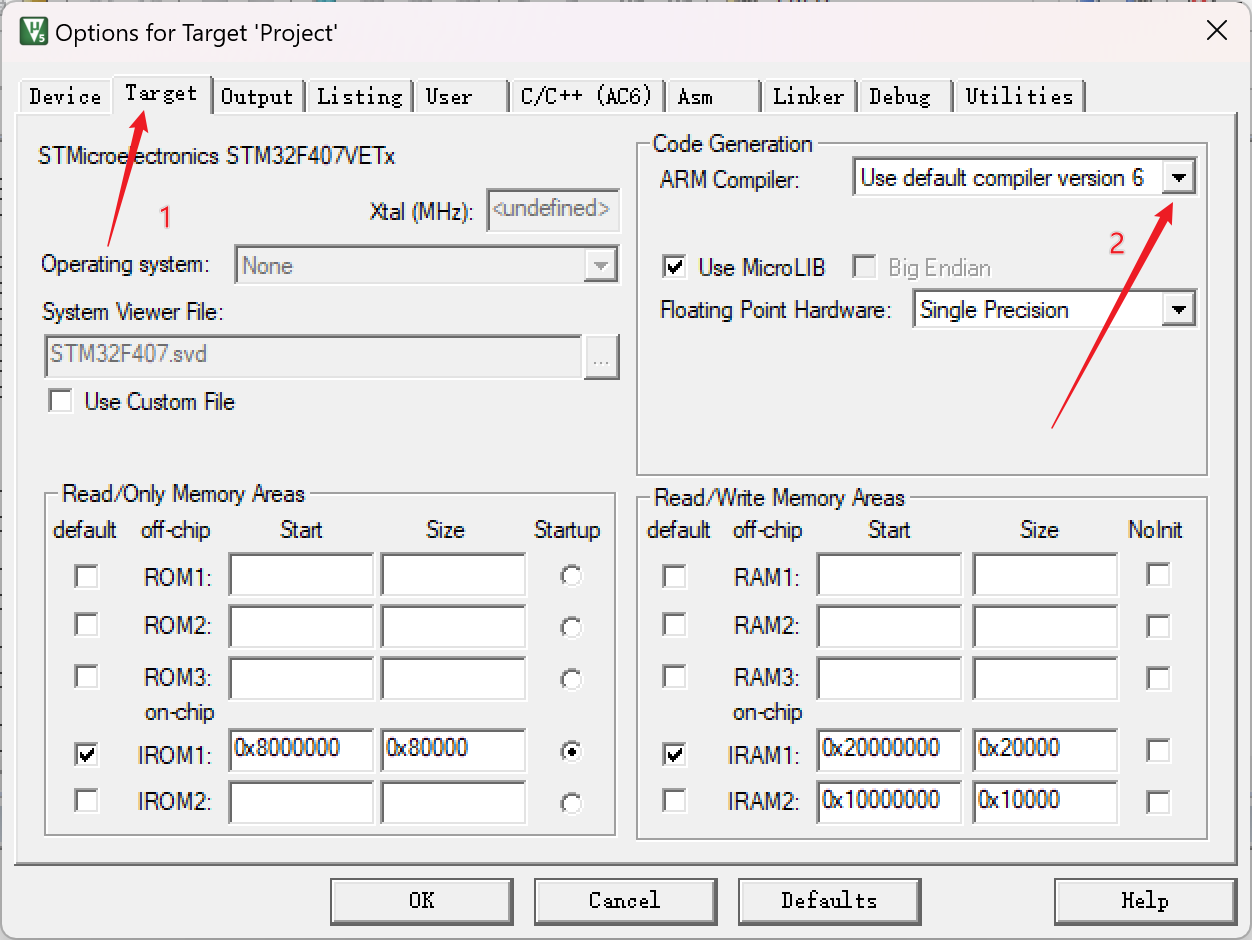Screen dimensions: 1252x940
Task: Open the Operating system dropdown
Action: [600, 266]
